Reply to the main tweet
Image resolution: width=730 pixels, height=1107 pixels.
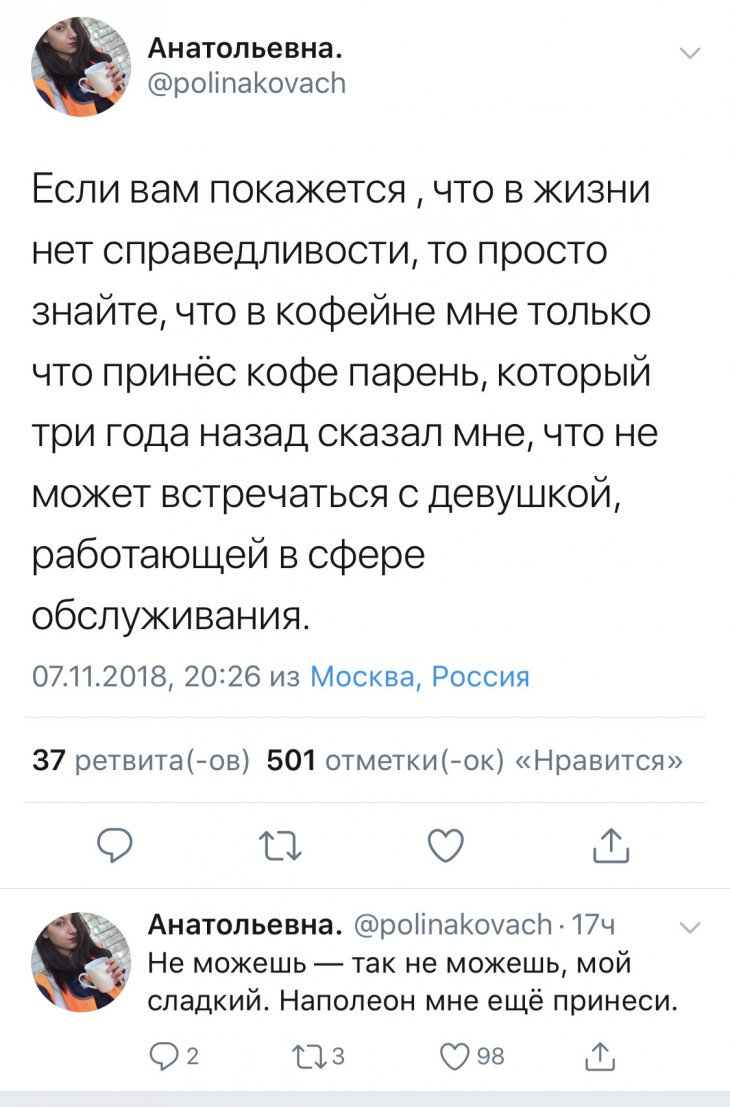[x=116, y=845]
